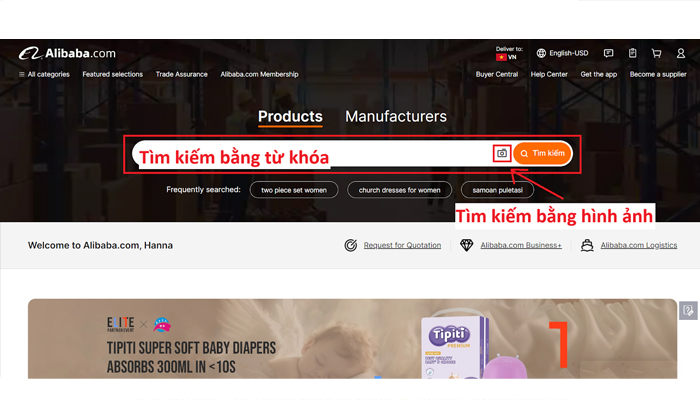Click the Request for Quotation target icon
The image size is (700, 400).
[x=350, y=245]
